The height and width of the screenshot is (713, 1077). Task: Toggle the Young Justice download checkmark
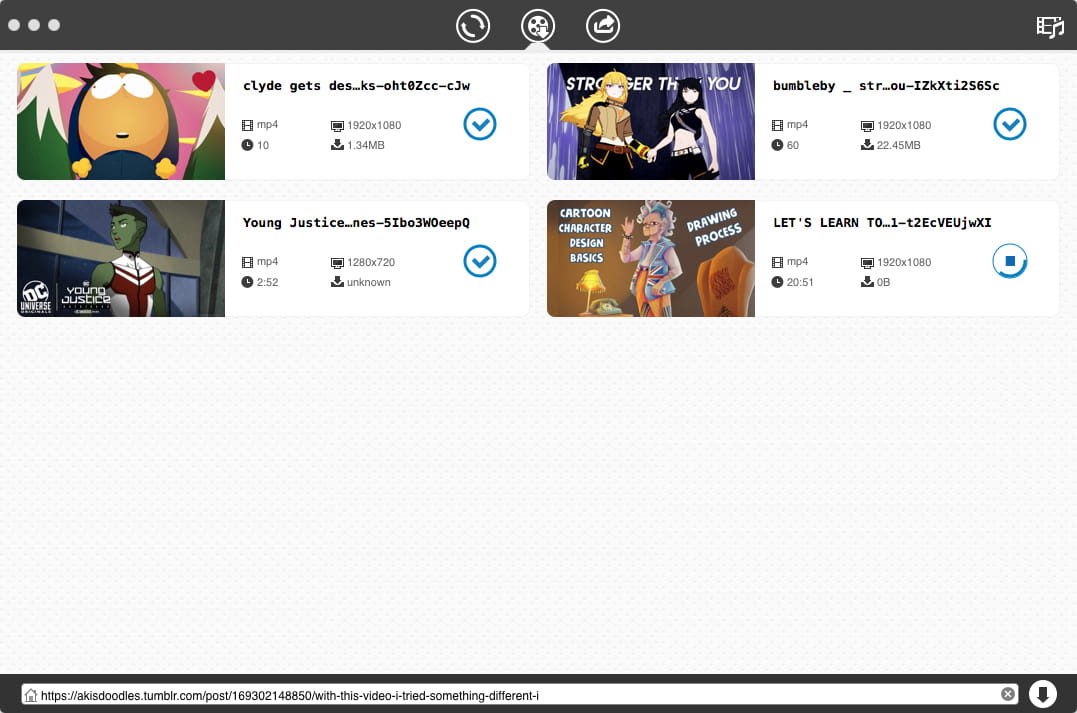tap(480, 261)
